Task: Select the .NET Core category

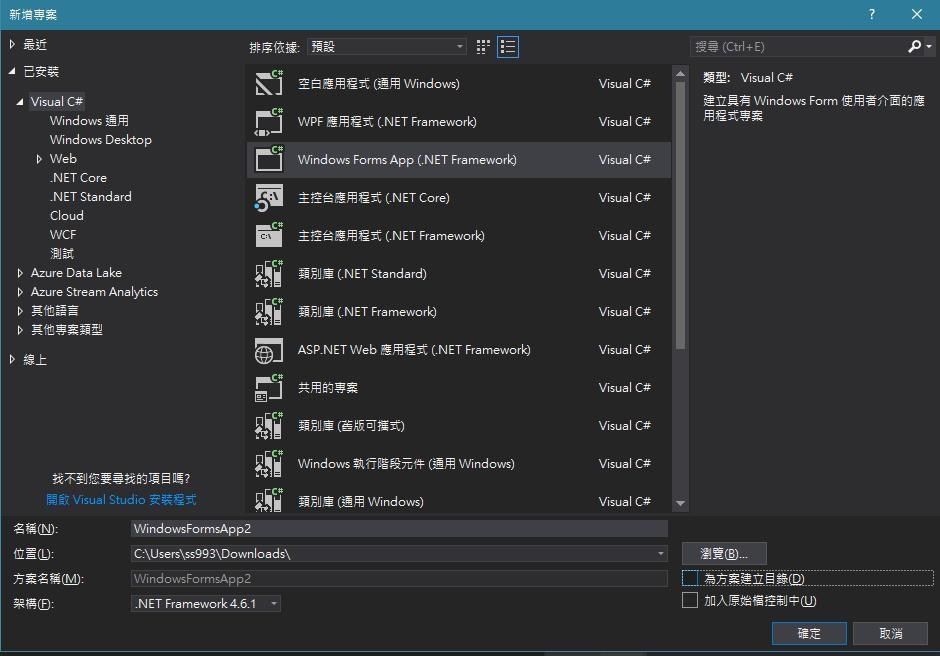Action: (78, 178)
